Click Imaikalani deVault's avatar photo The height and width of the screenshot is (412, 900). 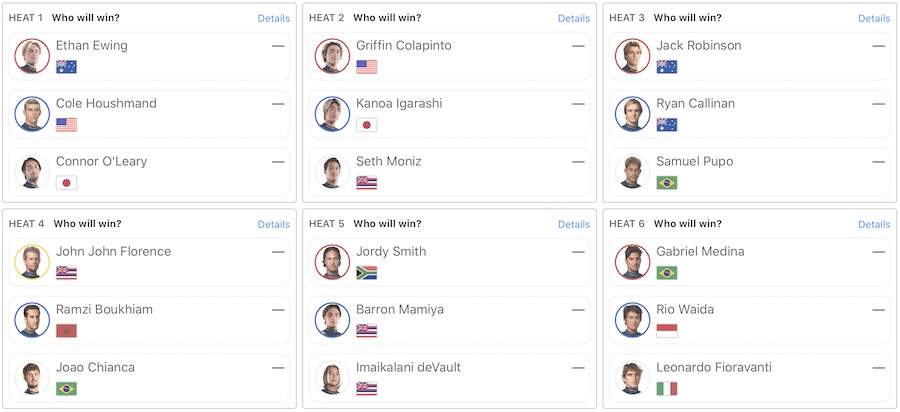(332, 378)
